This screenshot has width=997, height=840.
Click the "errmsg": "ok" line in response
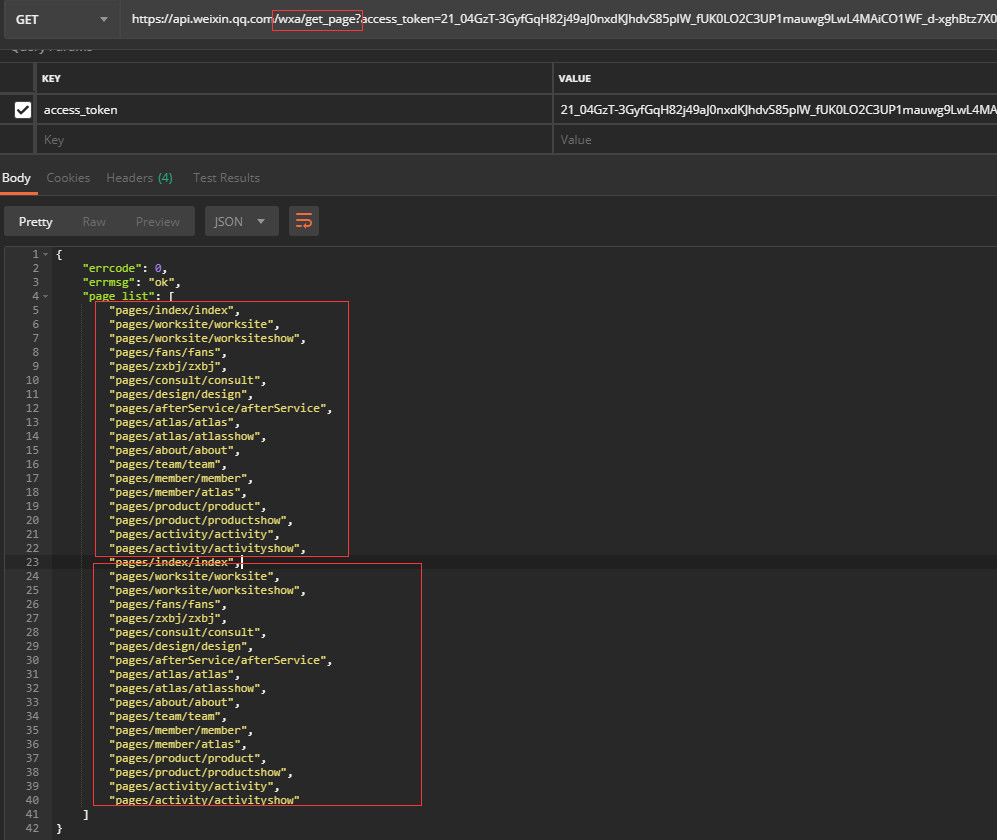[131, 283]
